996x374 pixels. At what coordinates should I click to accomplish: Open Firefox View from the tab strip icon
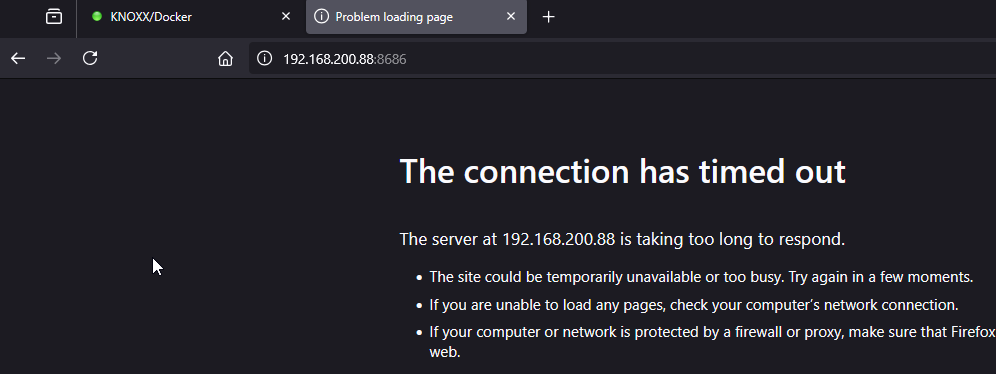[x=54, y=17]
